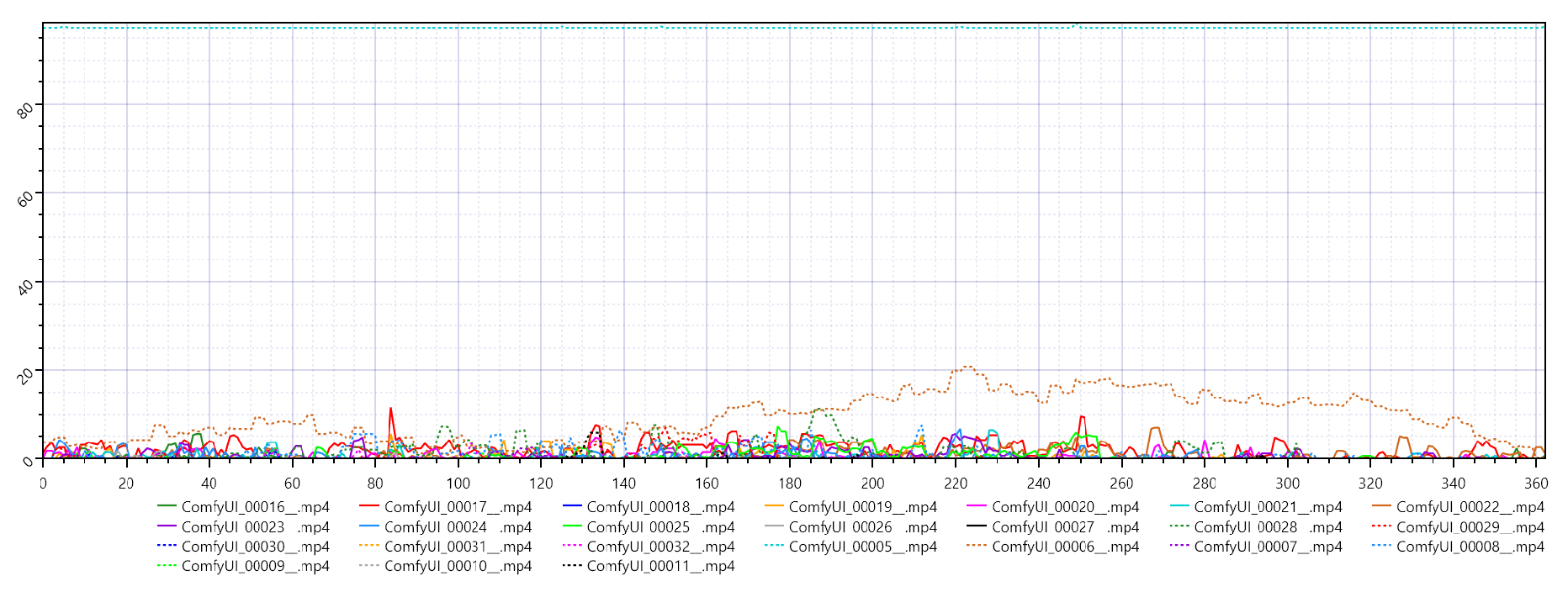The height and width of the screenshot is (592, 1568).
Task: Click the y-axis tick label 80
Action: point(26,109)
